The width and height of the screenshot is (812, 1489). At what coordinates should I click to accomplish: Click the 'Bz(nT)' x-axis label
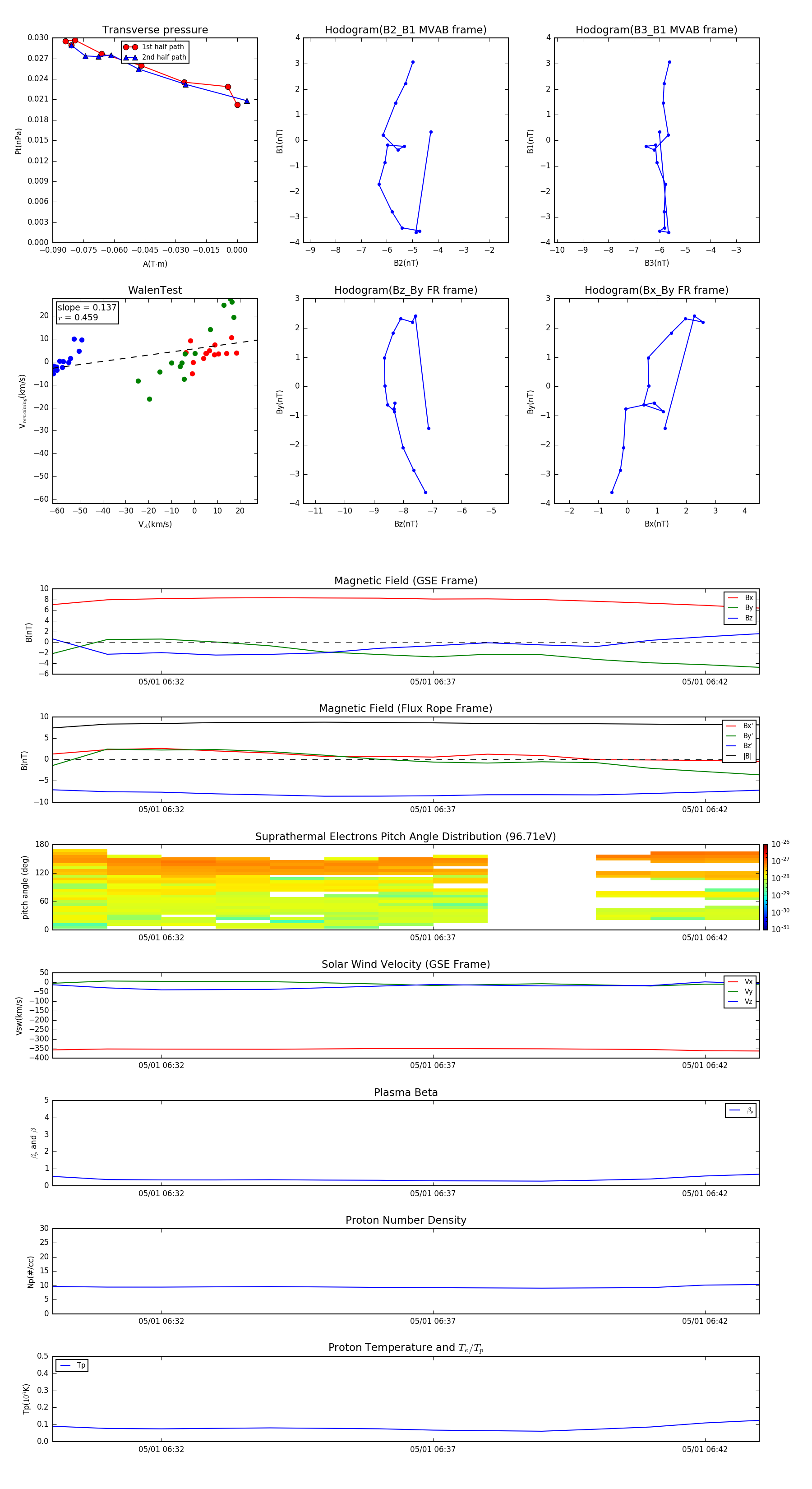[406, 524]
